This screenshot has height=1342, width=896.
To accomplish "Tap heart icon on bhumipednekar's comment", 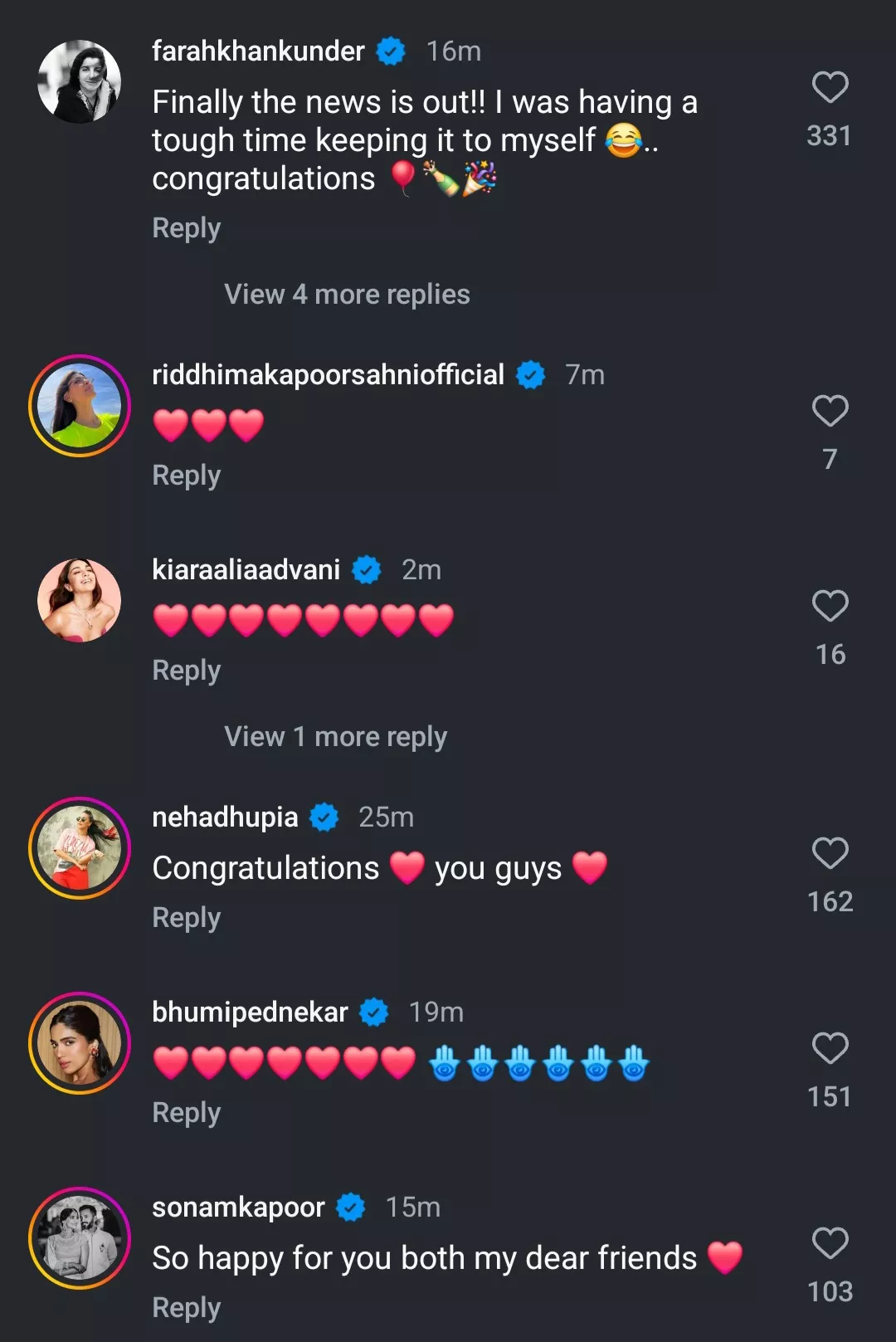I will pos(830,1048).
